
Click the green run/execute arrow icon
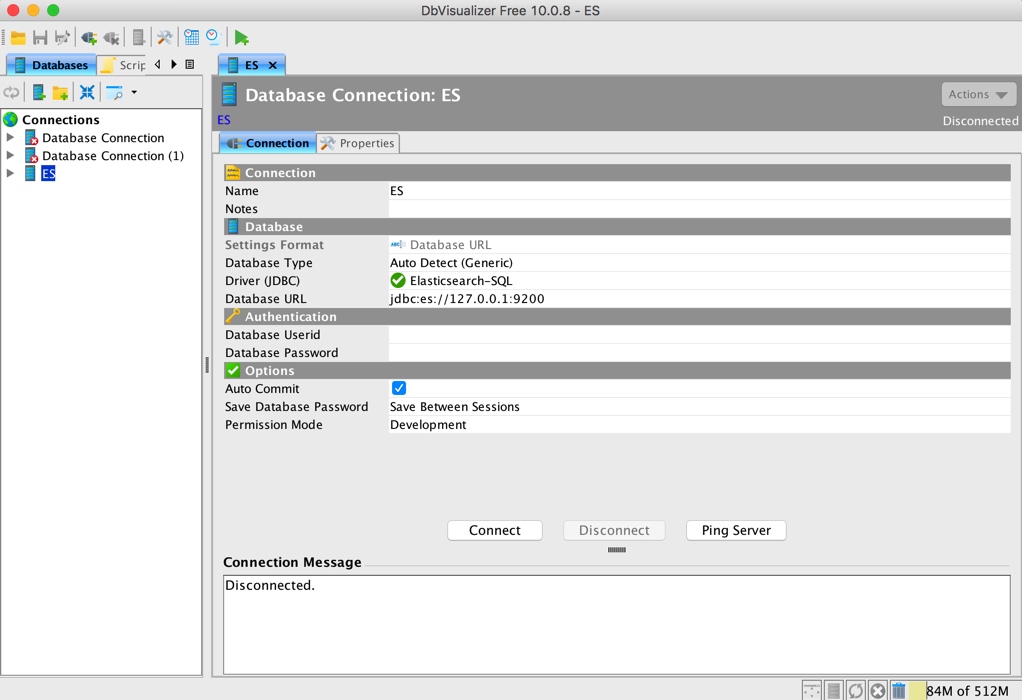coord(242,38)
